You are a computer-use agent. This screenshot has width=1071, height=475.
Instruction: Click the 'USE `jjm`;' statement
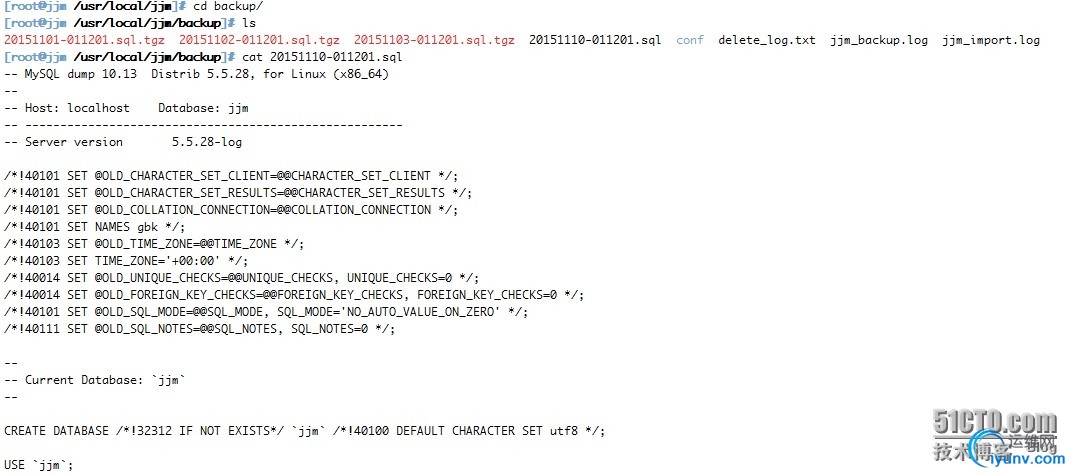(x=39, y=465)
